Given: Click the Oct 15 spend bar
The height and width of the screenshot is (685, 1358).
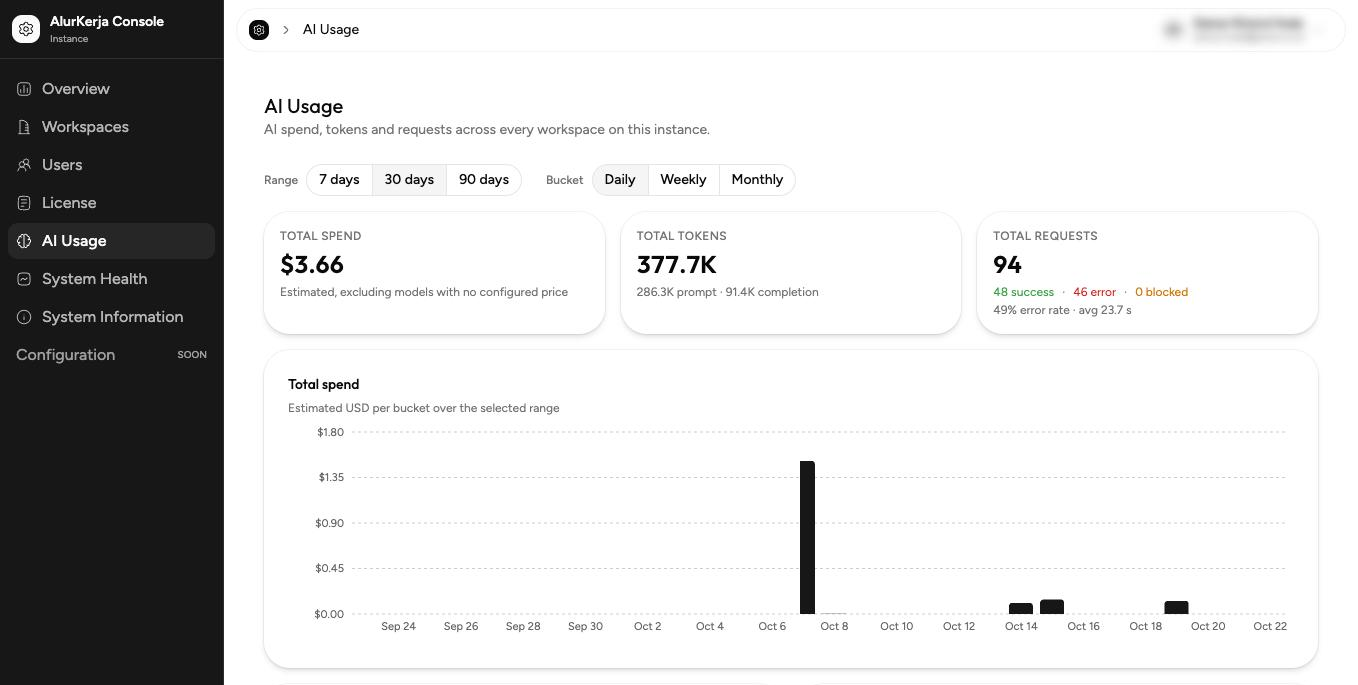Looking at the screenshot, I should pos(1052,607).
